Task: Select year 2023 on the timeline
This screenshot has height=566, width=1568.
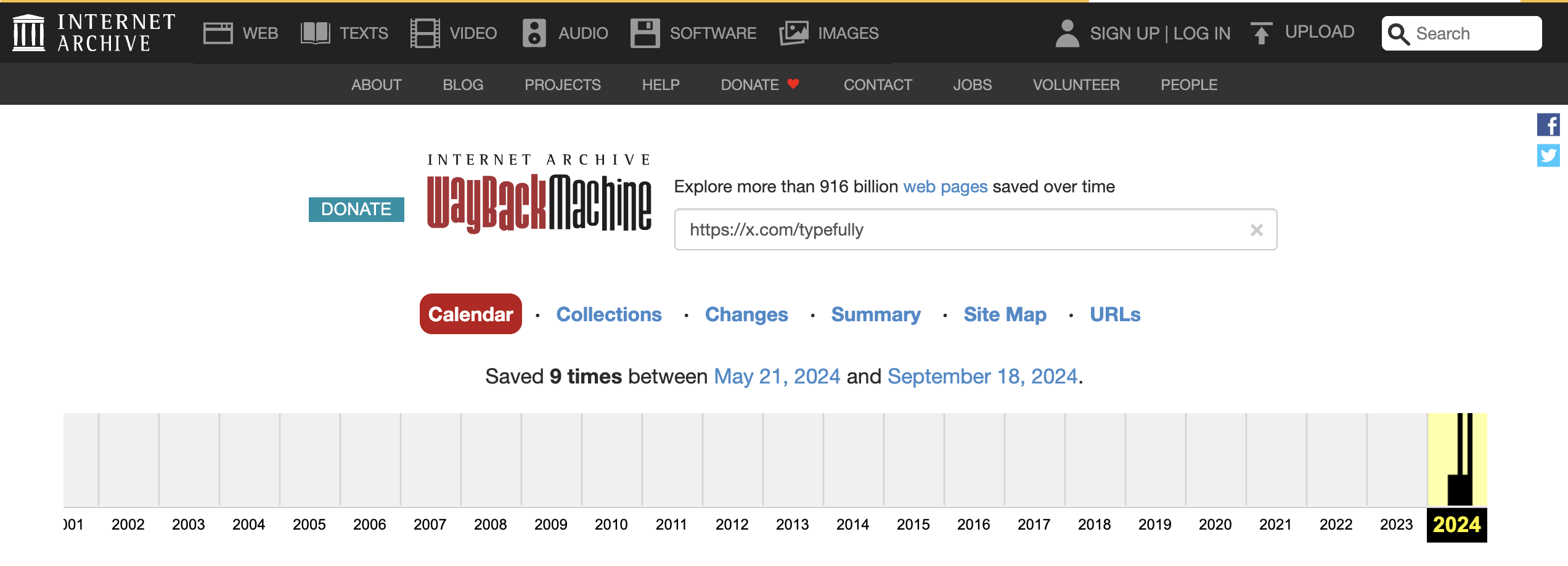Action: (x=1397, y=525)
